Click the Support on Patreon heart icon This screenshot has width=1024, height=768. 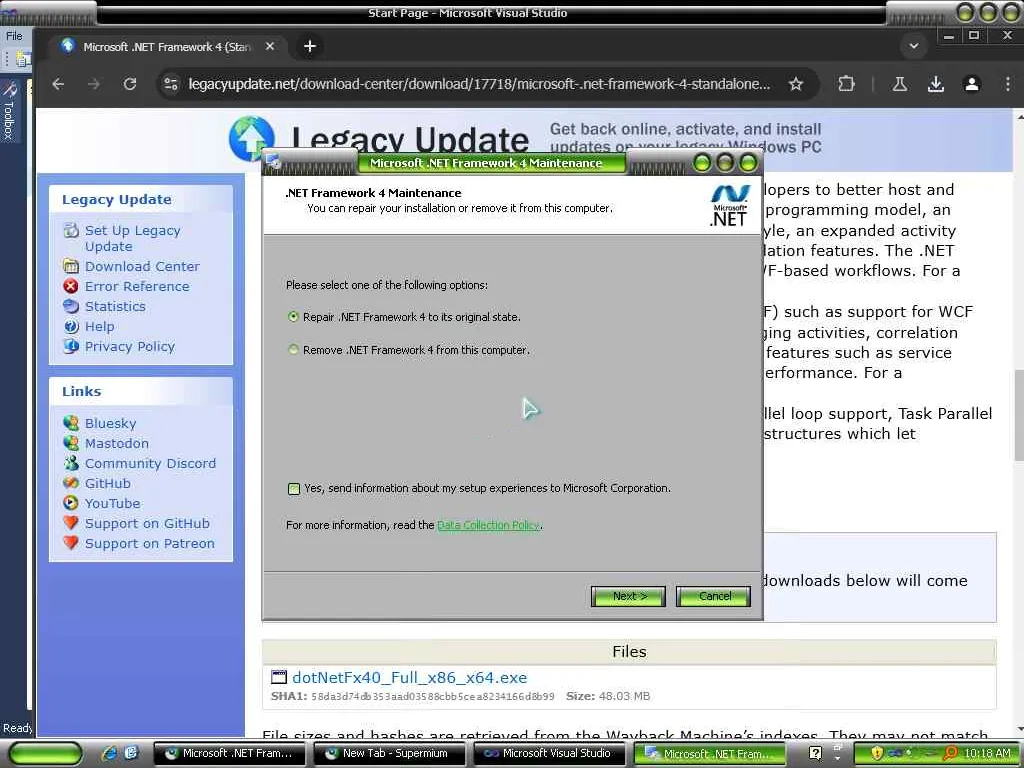coord(71,543)
